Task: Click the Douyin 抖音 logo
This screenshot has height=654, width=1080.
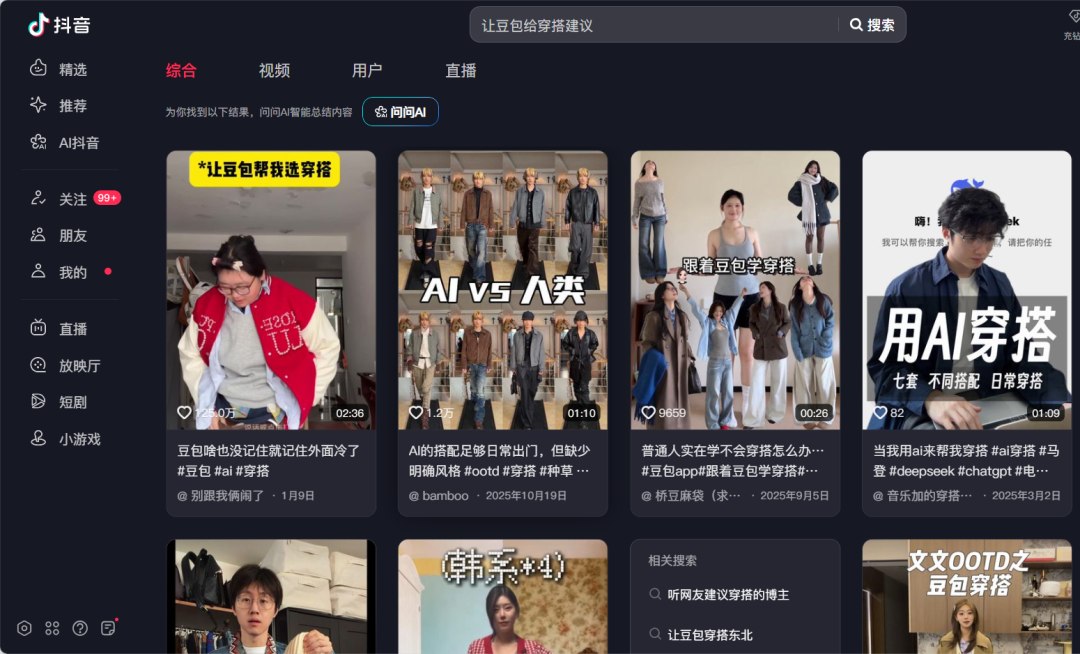Action: click(58, 26)
